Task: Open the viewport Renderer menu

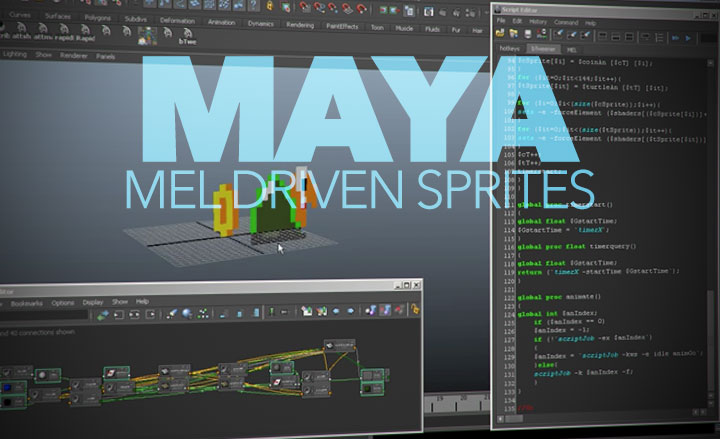Action: 73,56
